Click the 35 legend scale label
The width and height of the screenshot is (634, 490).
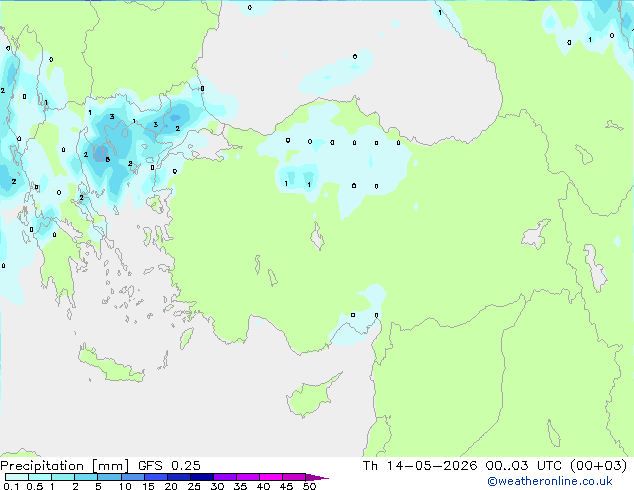pos(240,486)
